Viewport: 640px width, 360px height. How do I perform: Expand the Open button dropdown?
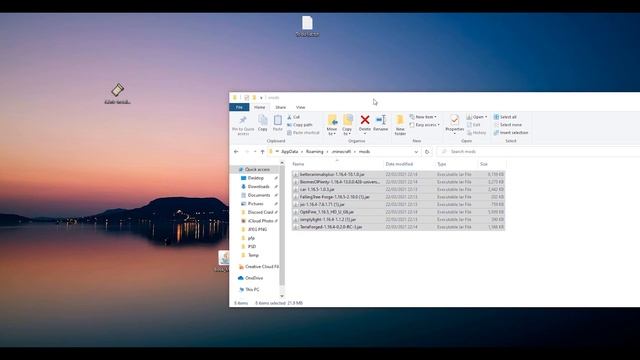point(486,117)
